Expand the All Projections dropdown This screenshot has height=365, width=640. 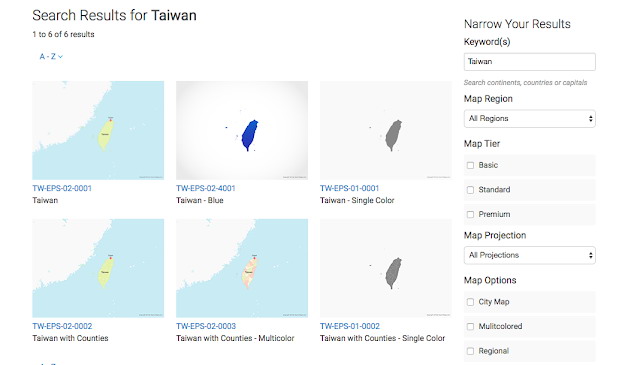530,255
